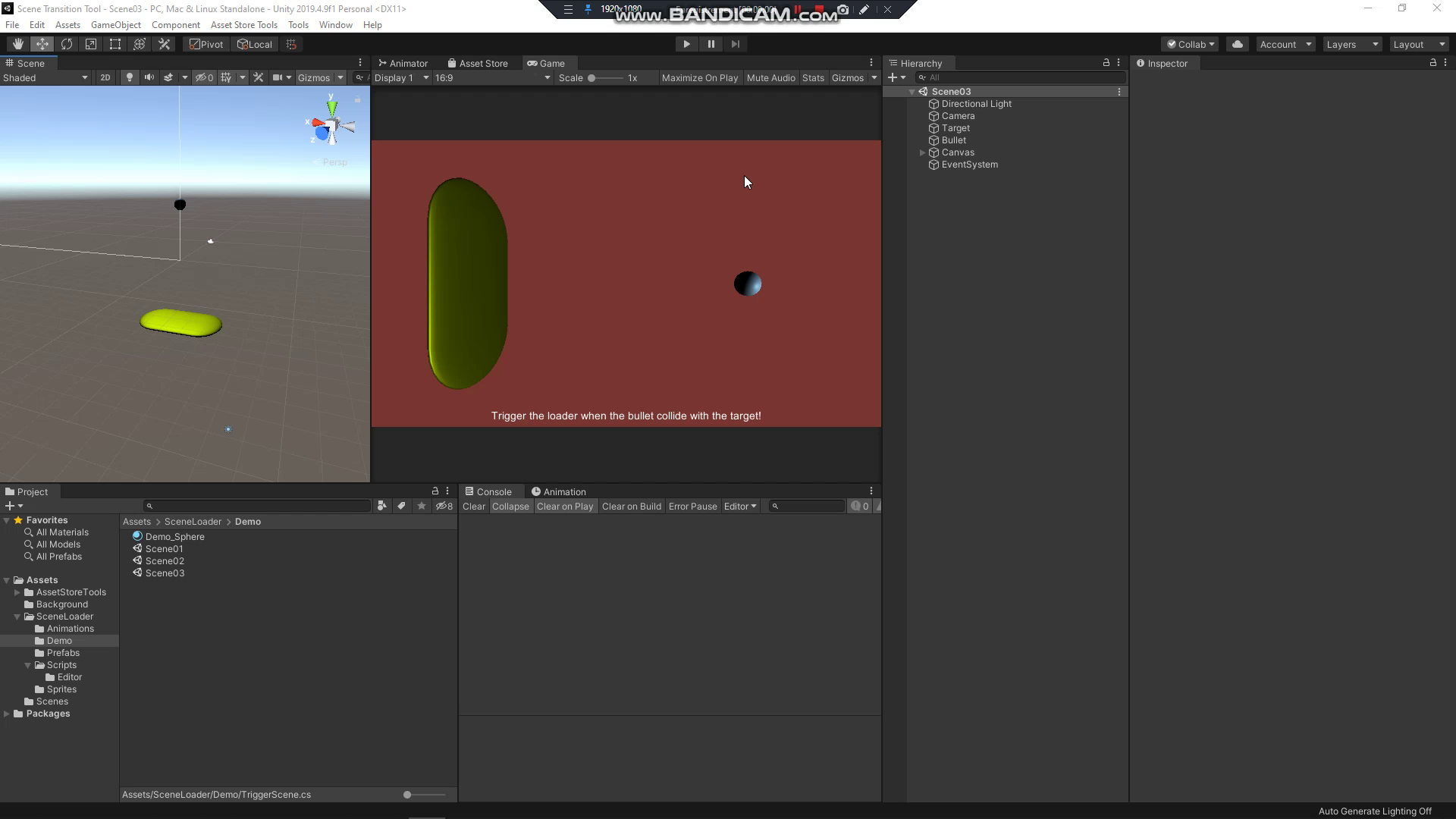Viewport: 1456px width, 819px height.
Task: Toggle Stats overlay in Game view
Action: tap(813, 77)
